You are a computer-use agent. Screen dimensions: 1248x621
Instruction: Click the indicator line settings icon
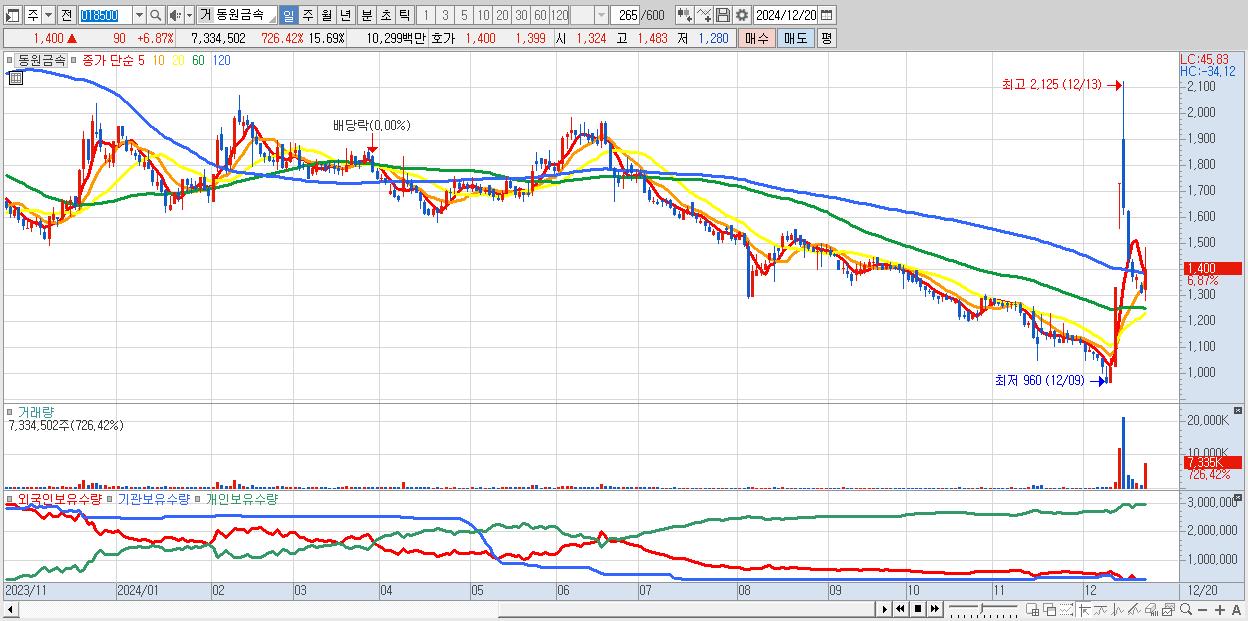tap(703, 15)
